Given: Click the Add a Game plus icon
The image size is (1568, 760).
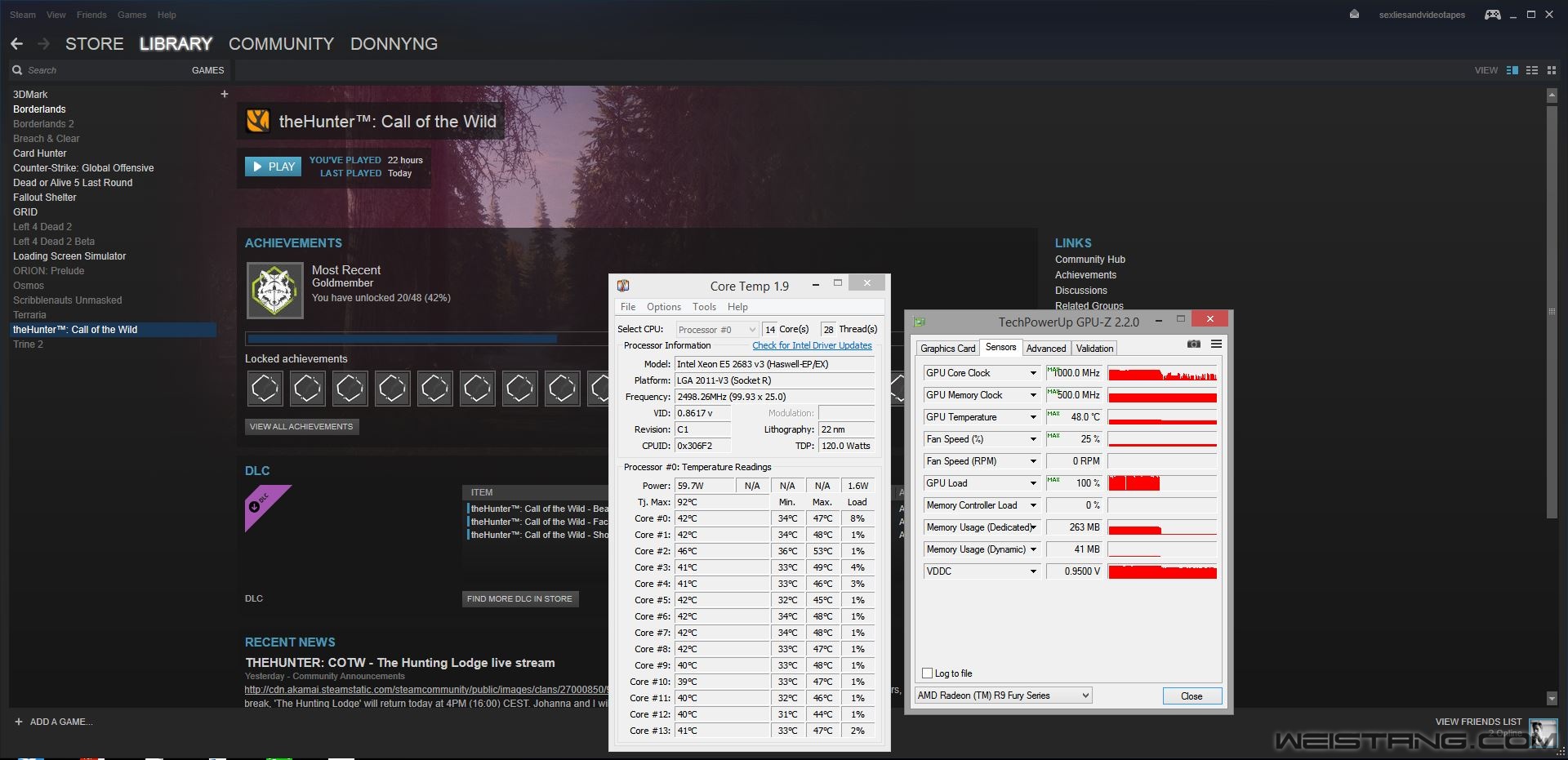Looking at the screenshot, I should [x=19, y=722].
